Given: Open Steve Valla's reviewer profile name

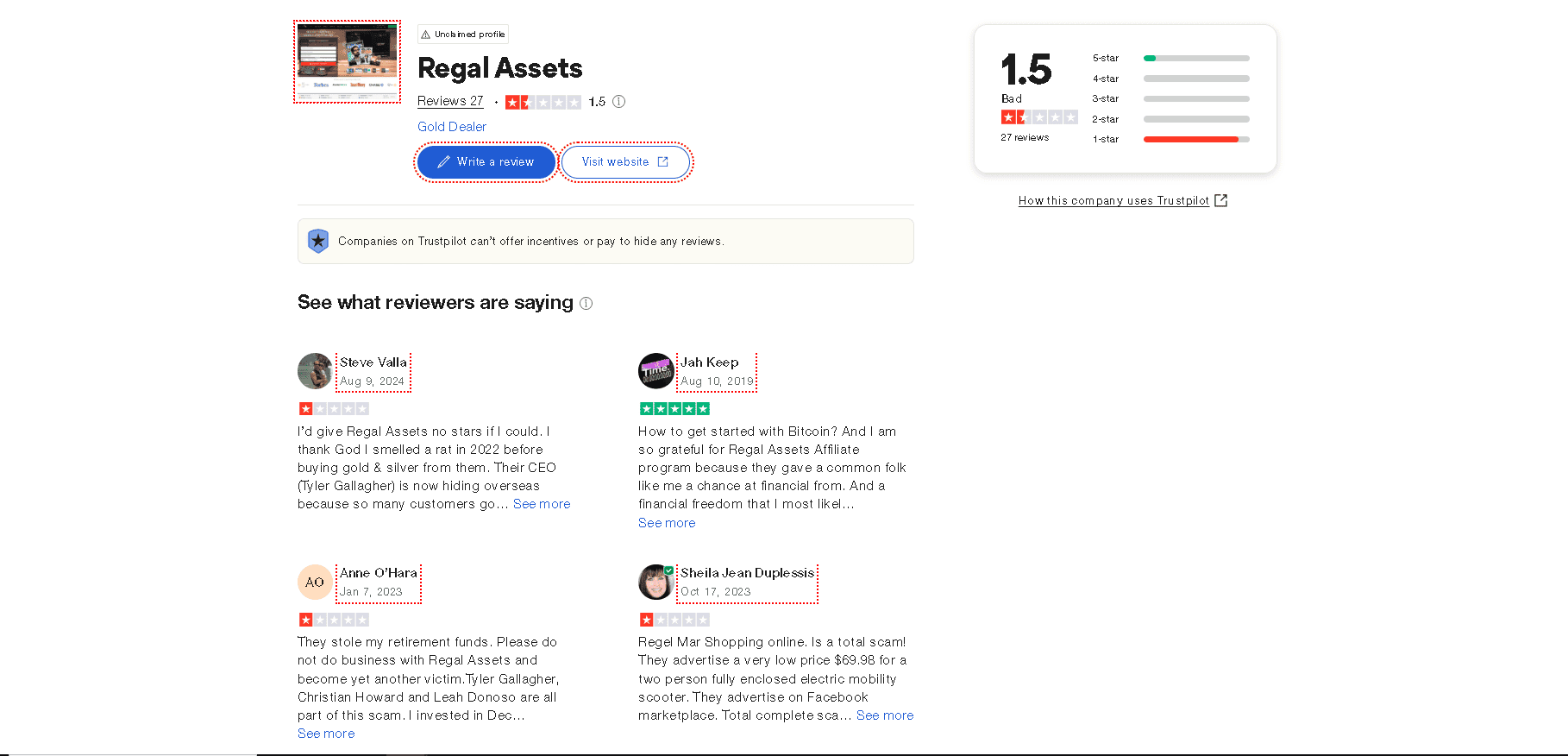Looking at the screenshot, I should tap(373, 362).
